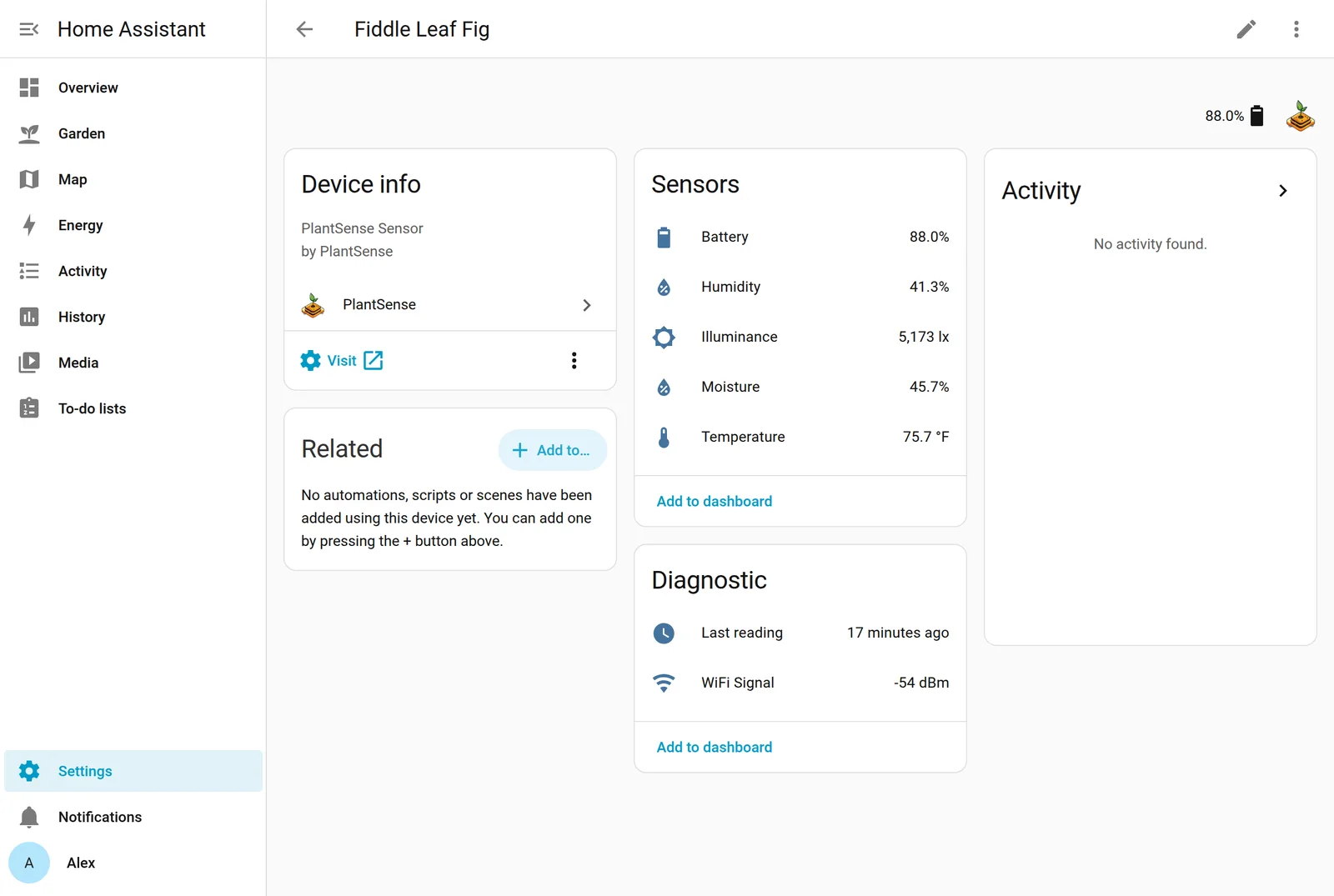Click the Add to… button in Related
The width and height of the screenshot is (1334, 896).
tap(552, 450)
